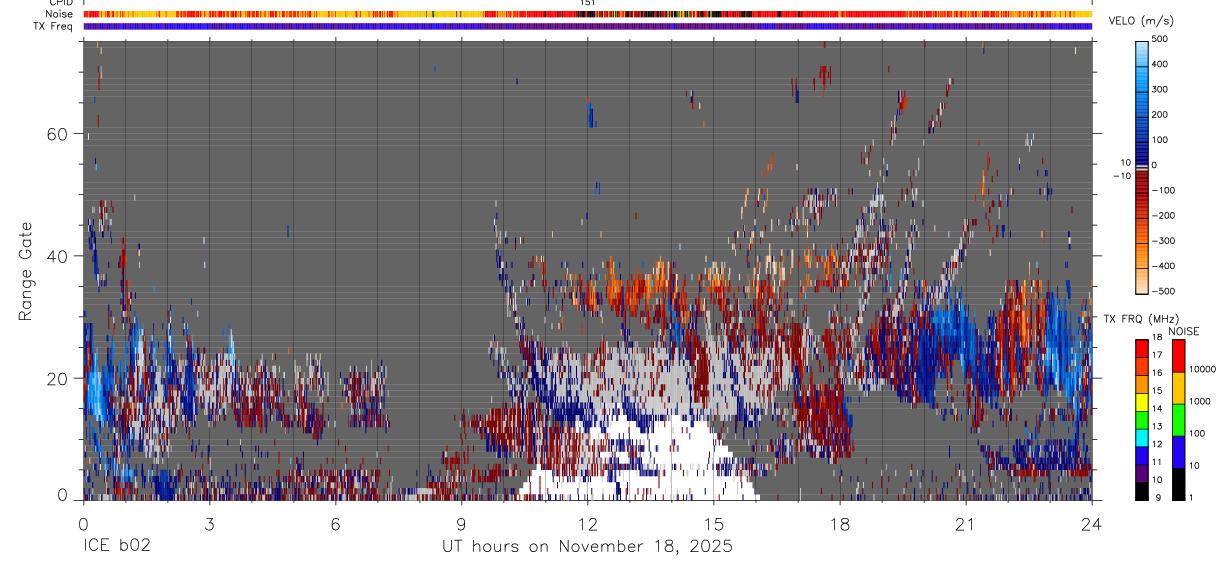Image resolution: width=1228 pixels, height=567 pixels.
Task: Select the 300 label on velocity scale
Action: pyautogui.click(x=1160, y=89)
